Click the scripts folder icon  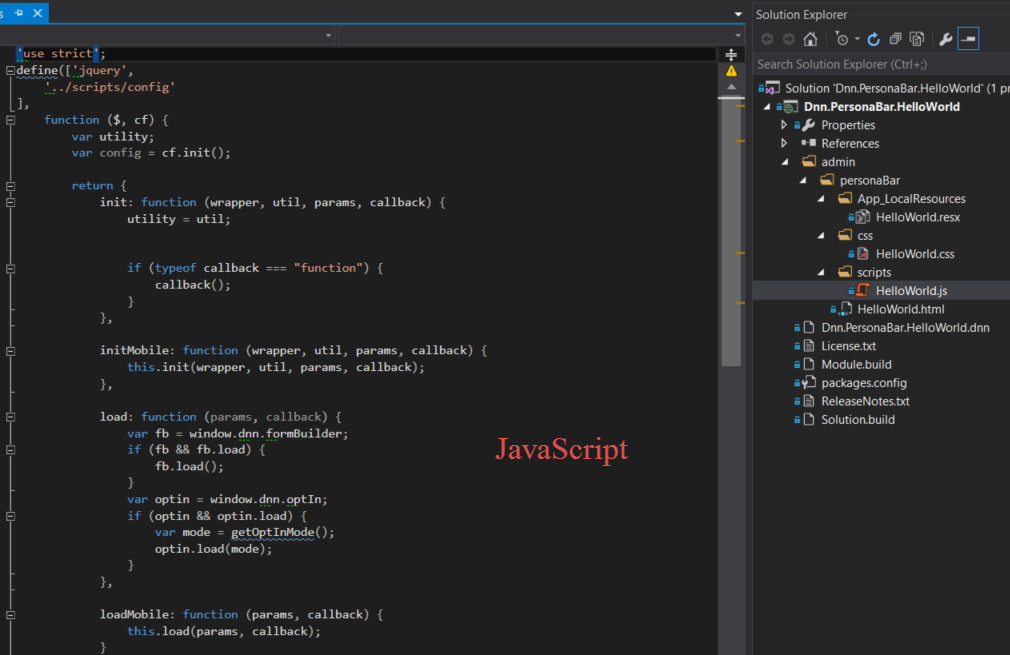click(845, 272)
